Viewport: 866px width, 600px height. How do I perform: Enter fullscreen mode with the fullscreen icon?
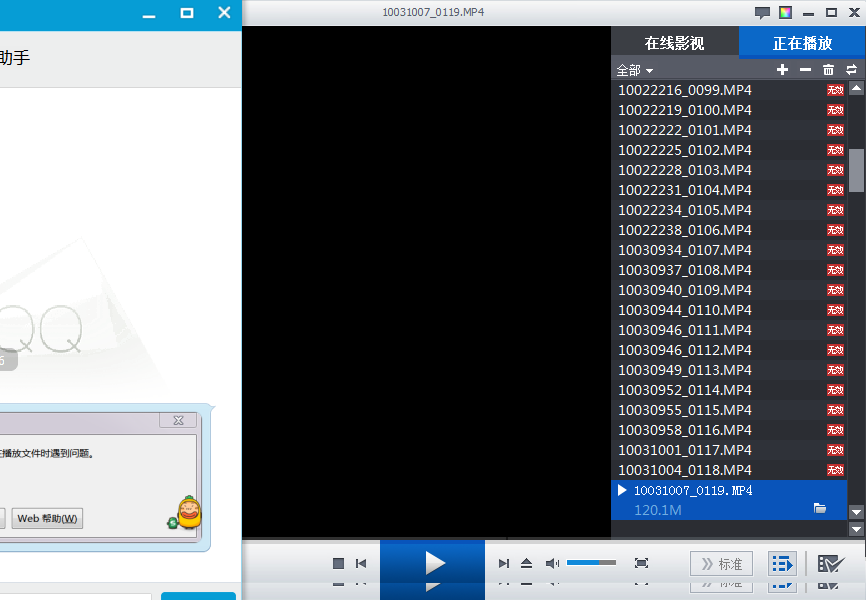click(x=641, y=563)
